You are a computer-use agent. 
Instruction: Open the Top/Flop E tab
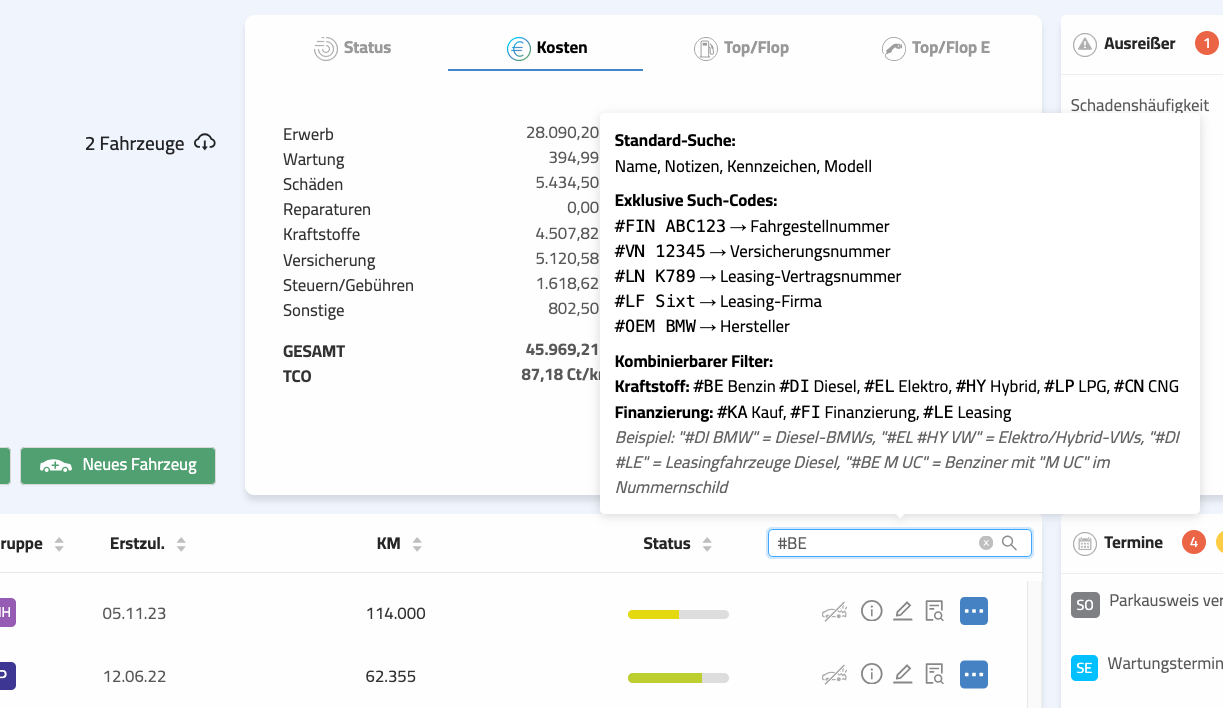click(936, 48)
